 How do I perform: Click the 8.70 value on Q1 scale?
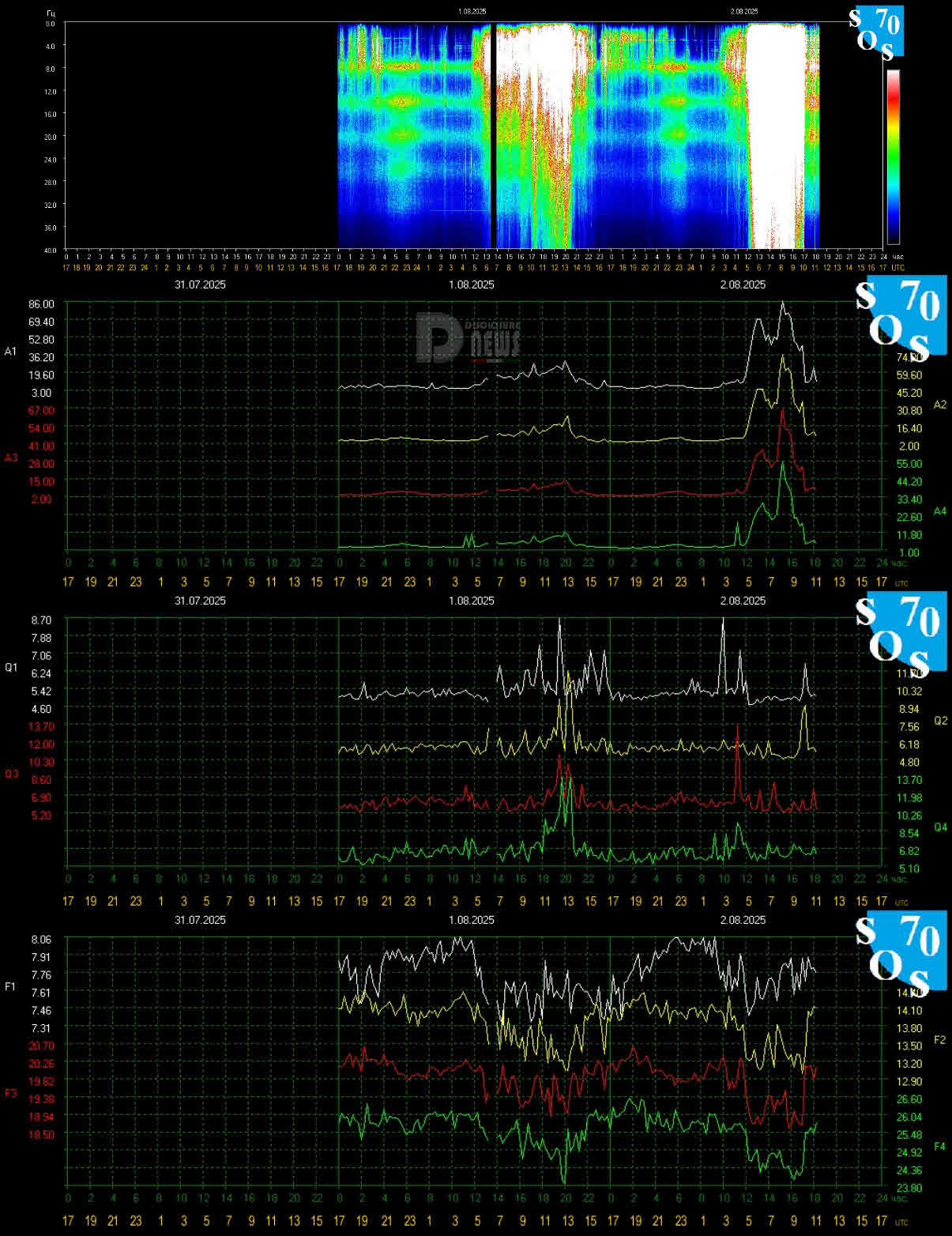point(42,620)
